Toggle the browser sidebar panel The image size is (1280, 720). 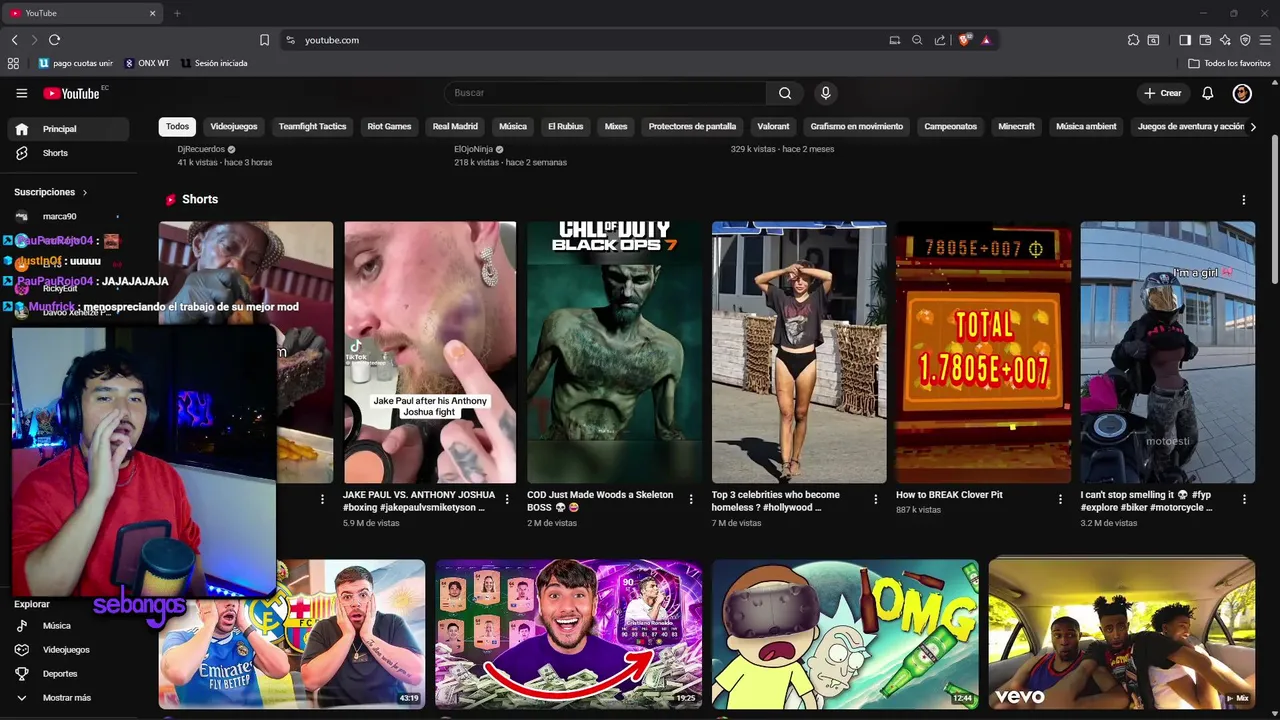1185,40
